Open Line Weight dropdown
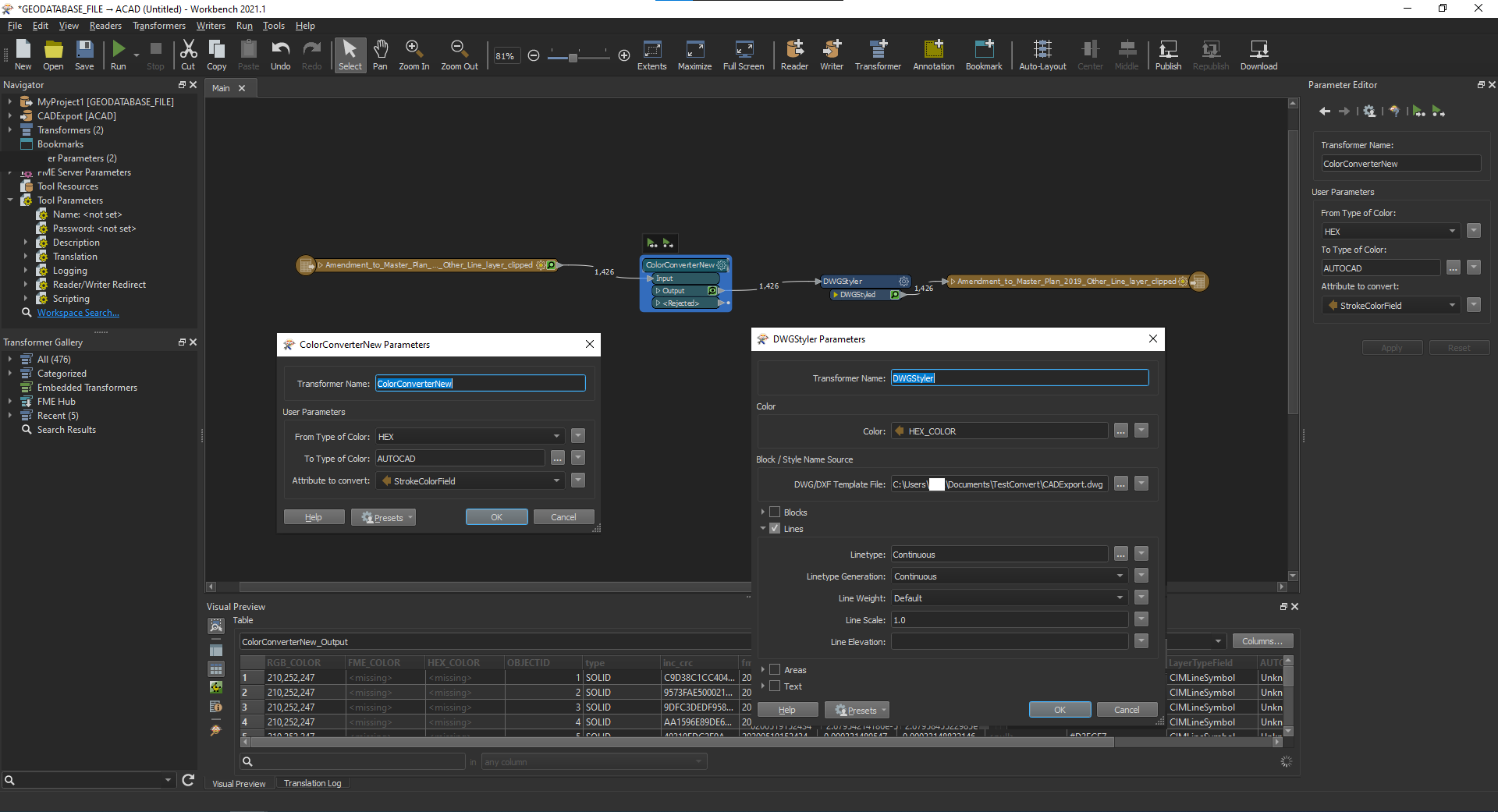The height and width of the screenshot is (812, 1498). (x=1010, y=598)
